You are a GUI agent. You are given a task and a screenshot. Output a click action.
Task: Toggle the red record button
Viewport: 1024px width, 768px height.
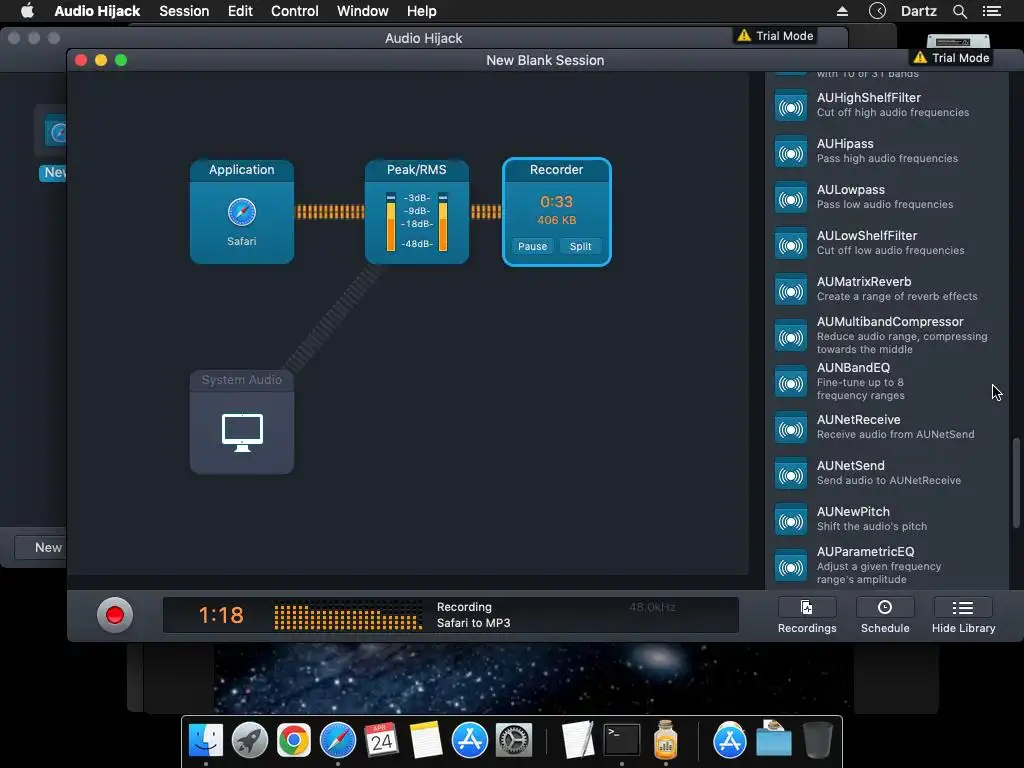[x=115, y=615]
